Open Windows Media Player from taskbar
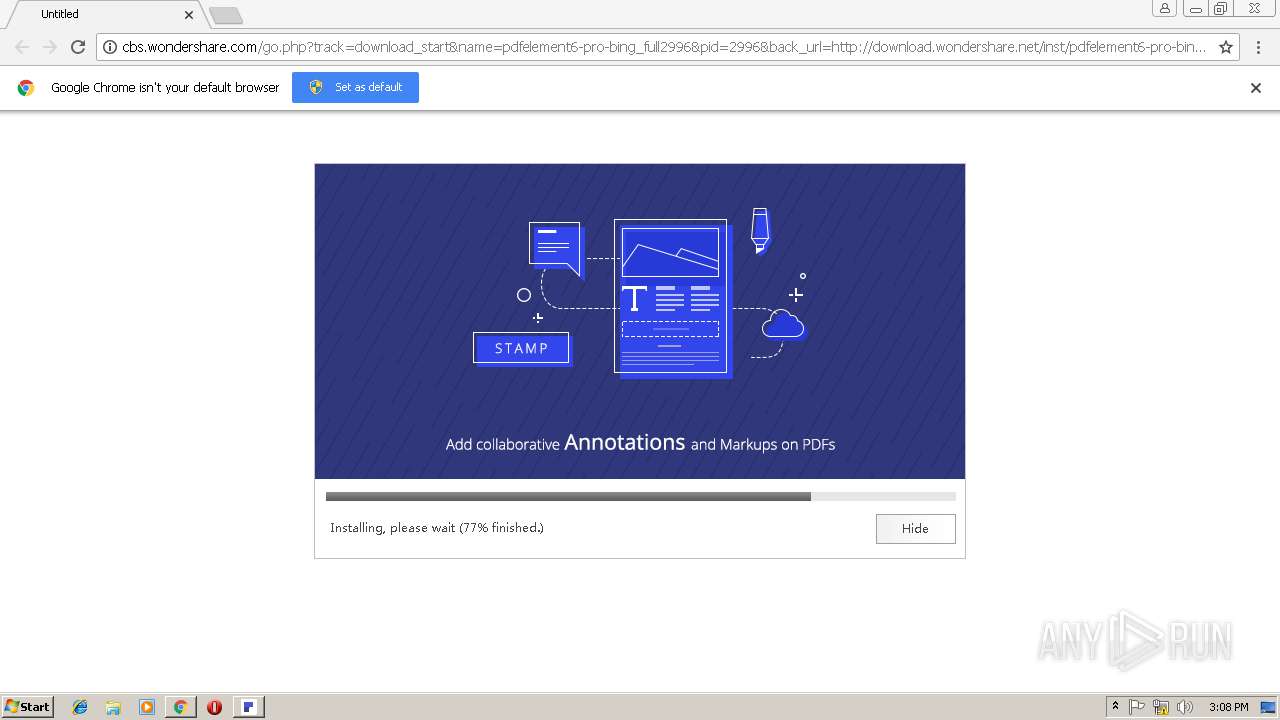Image resolution: width=1280 pixels, height=720 pixels. pyautogui.click(x=147, y=707)
